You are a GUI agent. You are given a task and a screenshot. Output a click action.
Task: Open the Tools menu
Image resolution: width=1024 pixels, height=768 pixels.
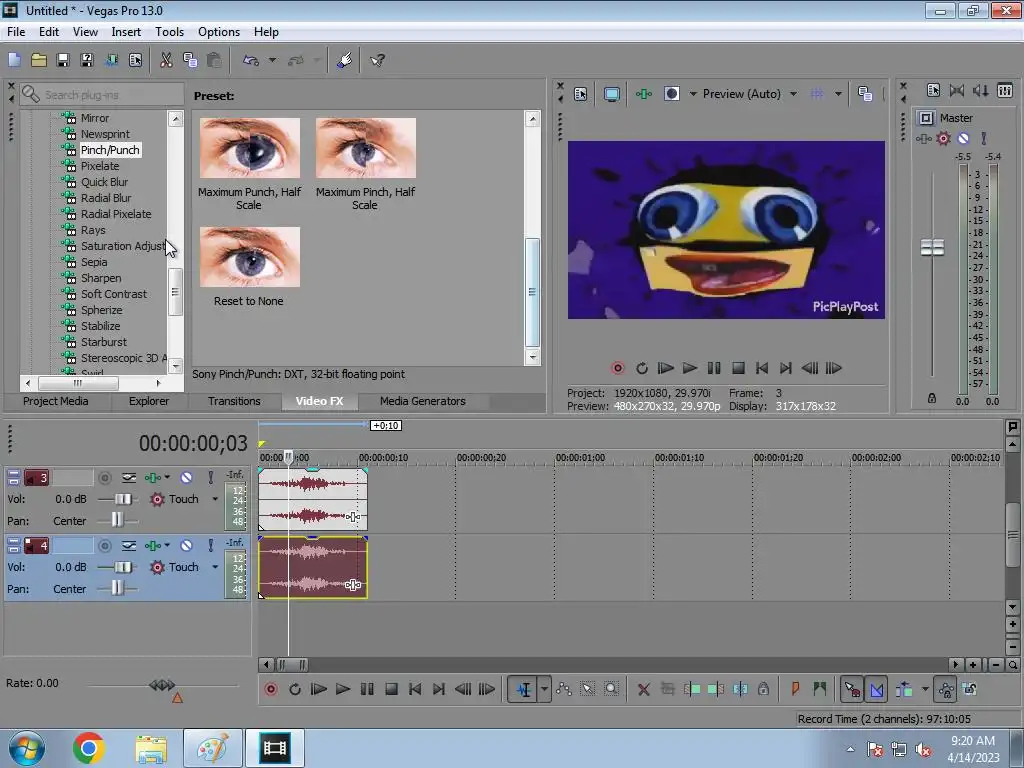pos(169,32)
